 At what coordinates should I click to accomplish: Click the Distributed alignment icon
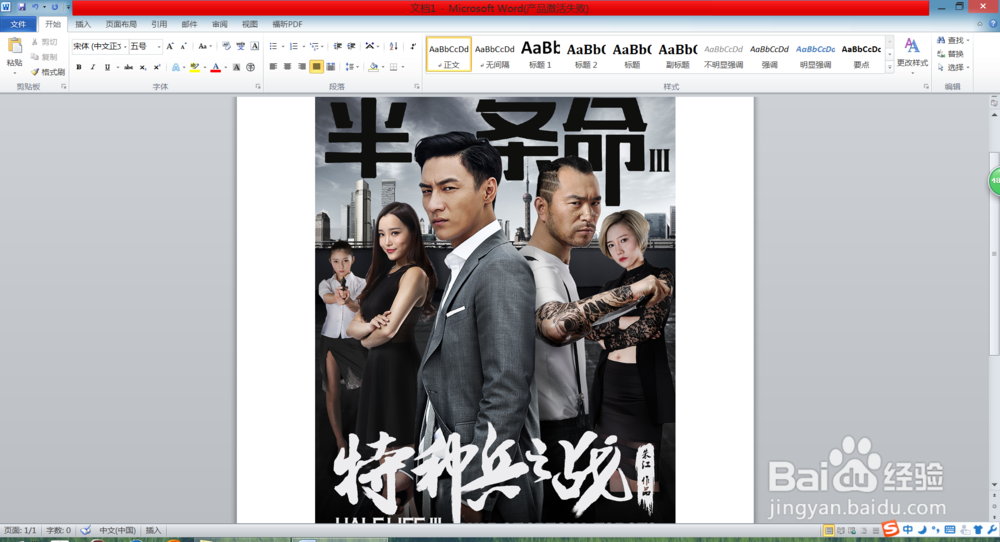(330, 66)
